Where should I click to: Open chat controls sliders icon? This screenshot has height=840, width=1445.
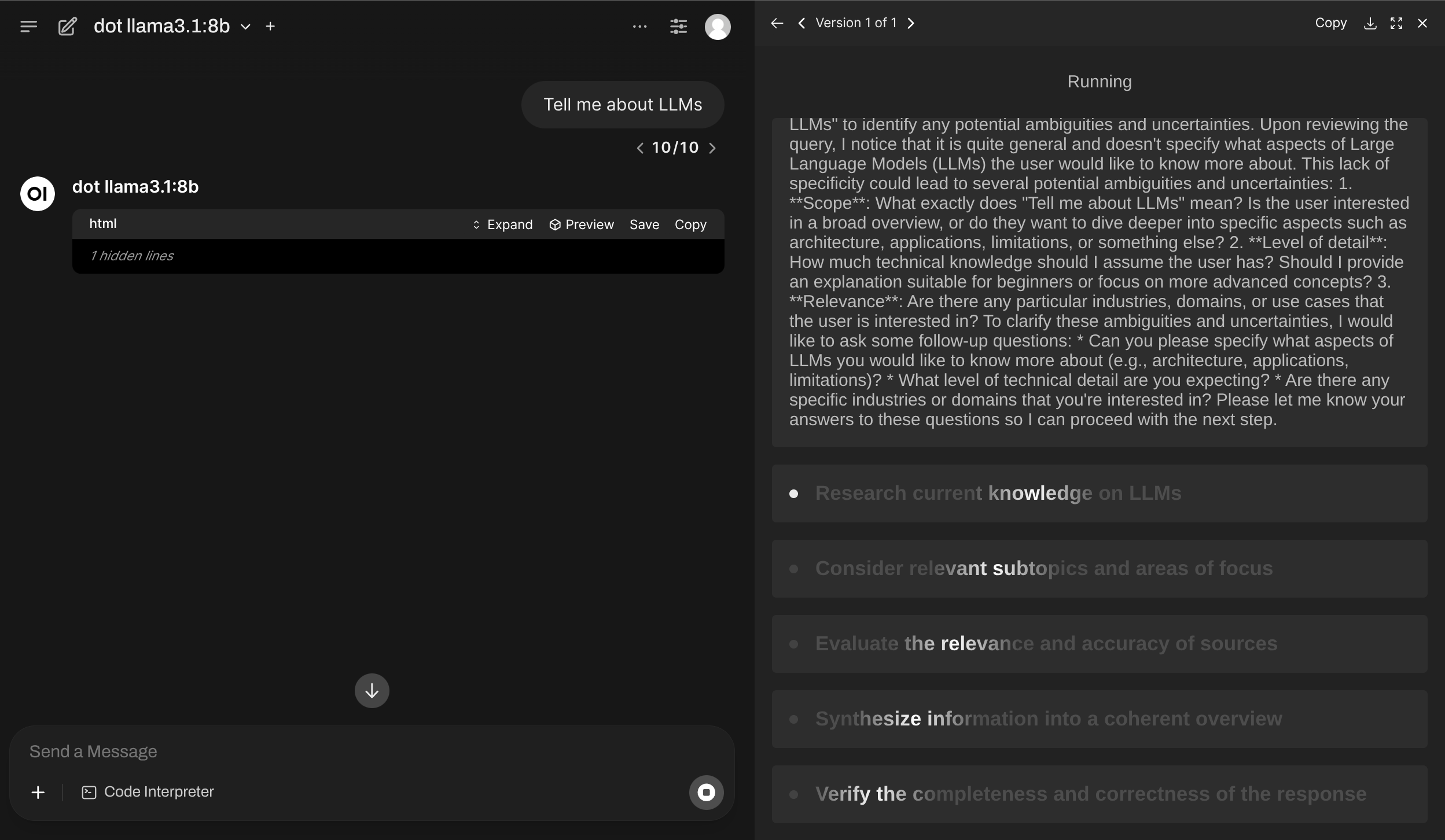point(678,27)
